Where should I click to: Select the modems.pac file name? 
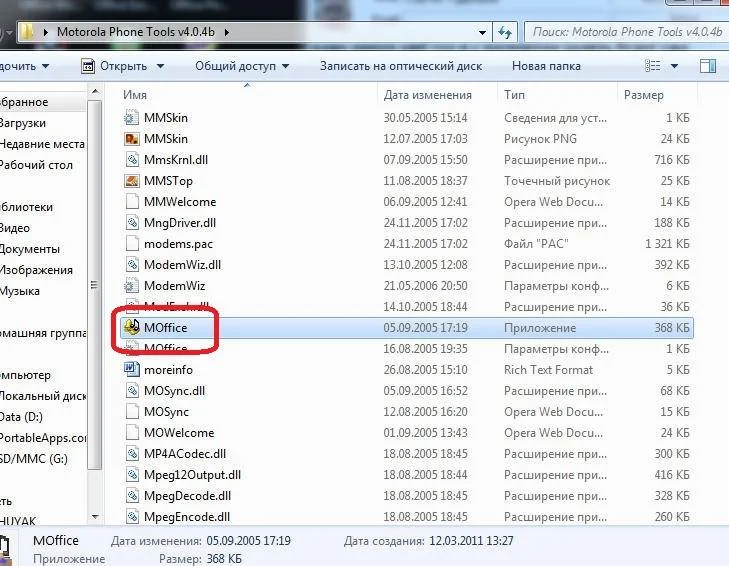click(179, 243)
